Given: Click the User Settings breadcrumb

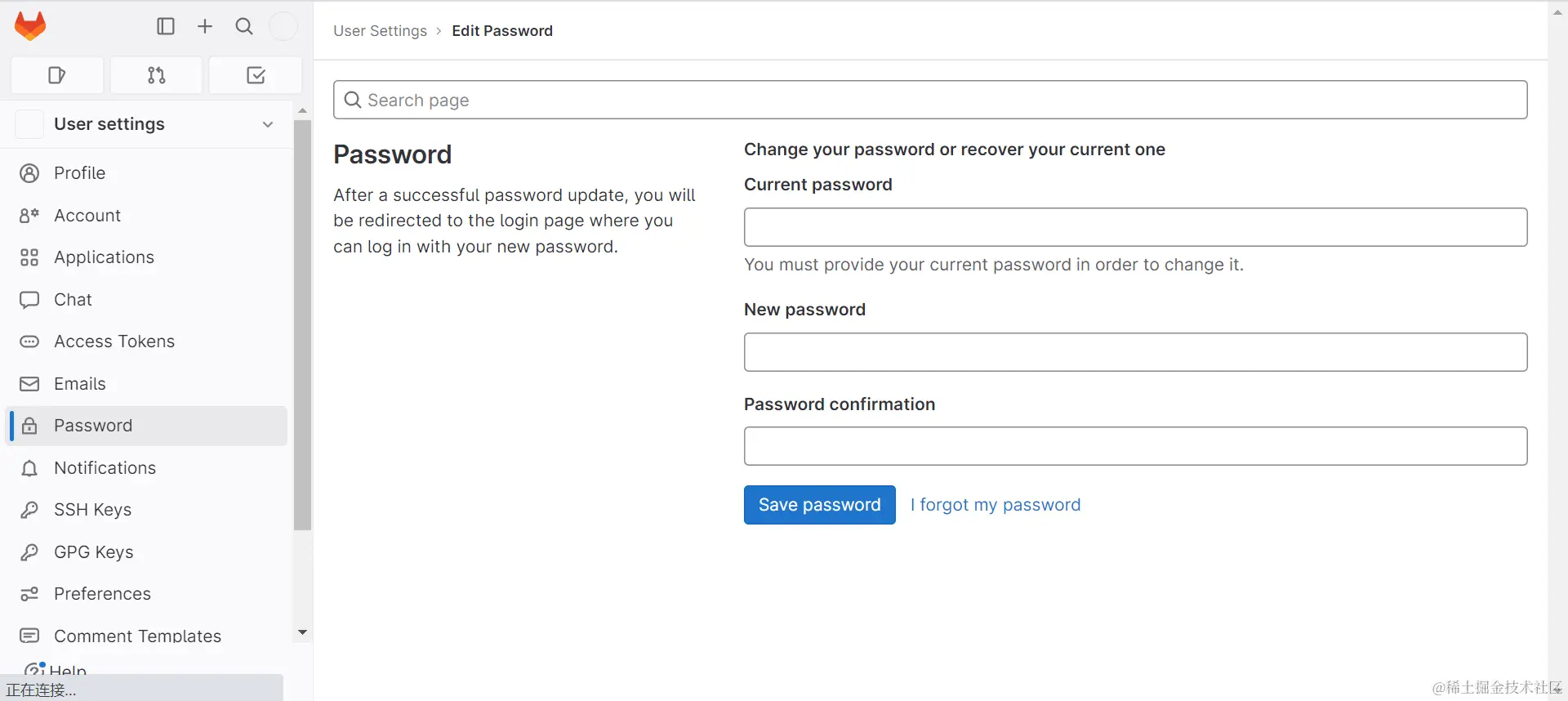Looking at the screenshot, I should tap(380, 31).
